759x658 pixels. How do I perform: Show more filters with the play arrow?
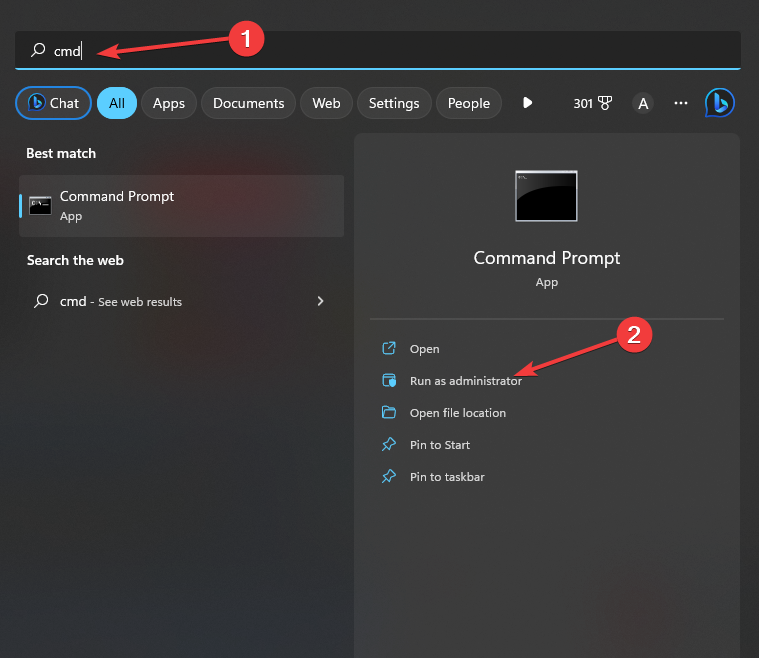click(528, 103)
